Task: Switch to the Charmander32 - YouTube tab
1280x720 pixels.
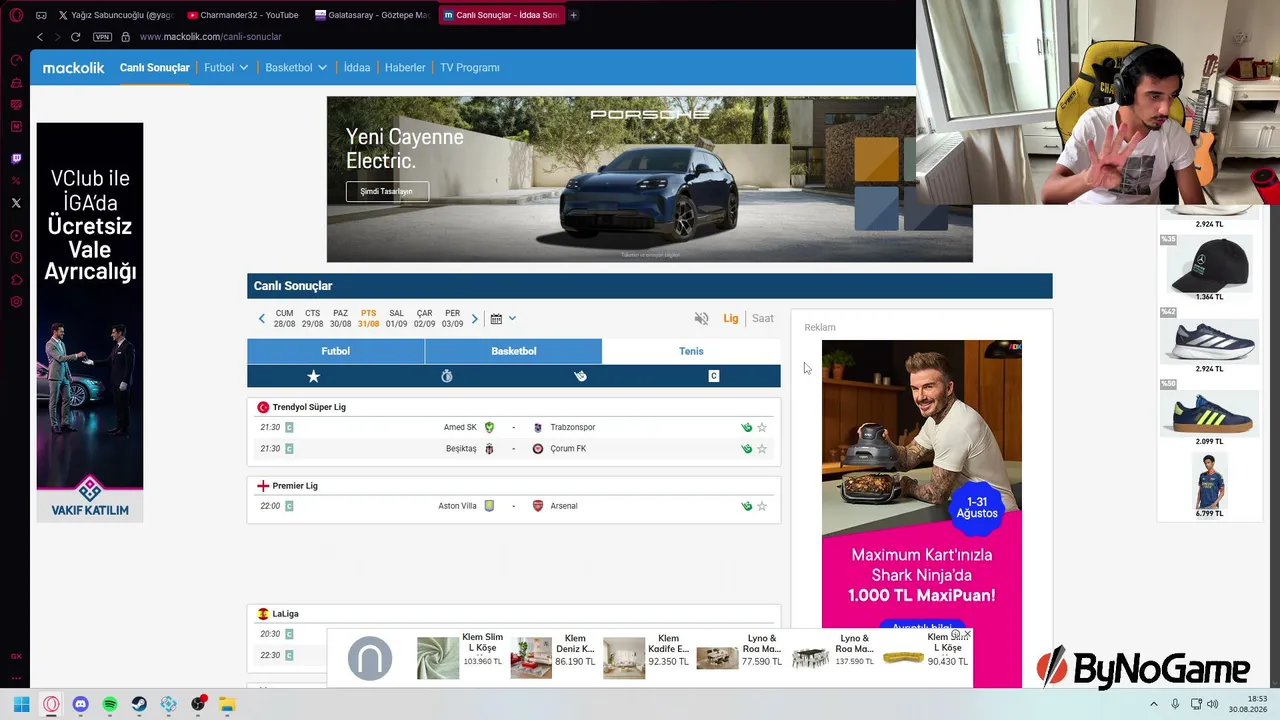Action: tap(242, 15)
